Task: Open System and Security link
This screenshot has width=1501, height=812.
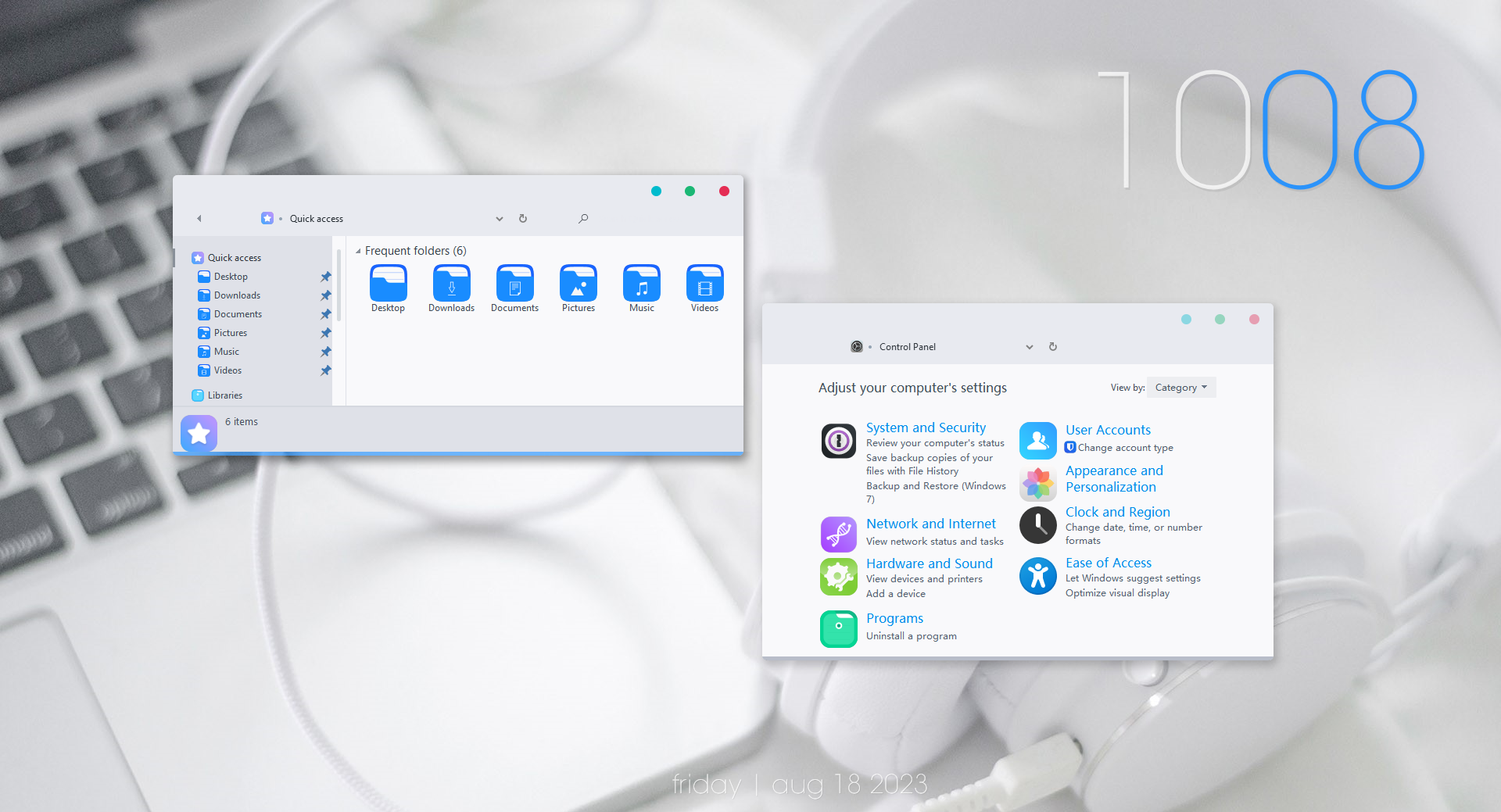Action: pyautogui.click(x=926, y=427)
